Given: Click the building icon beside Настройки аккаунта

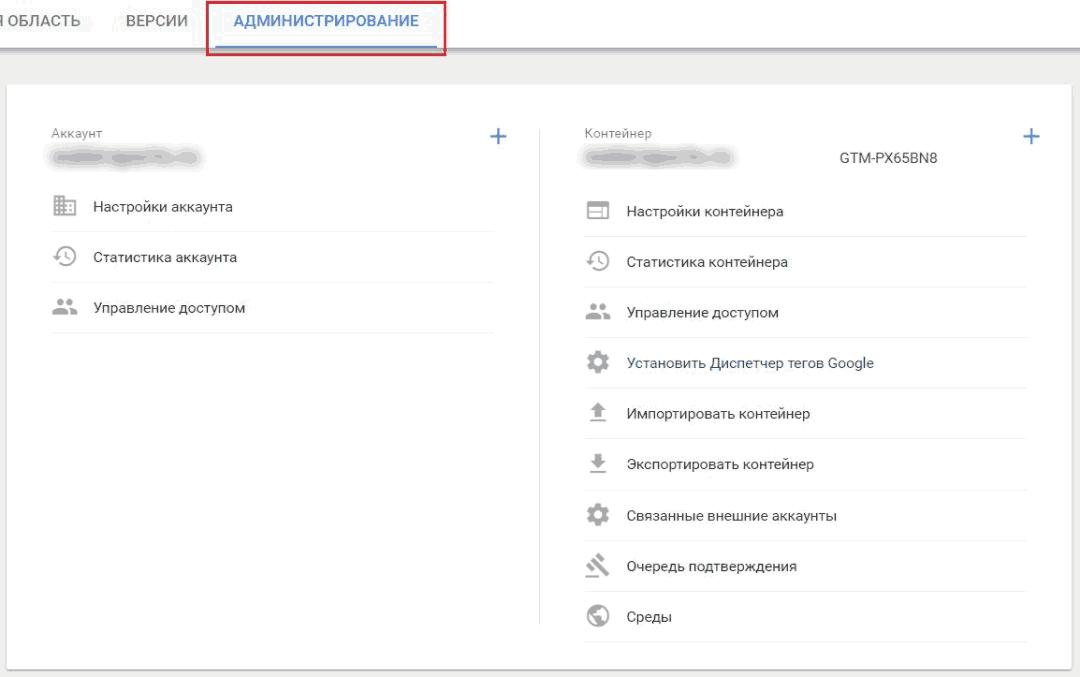Looking at the screenshot, I should 65,206.
